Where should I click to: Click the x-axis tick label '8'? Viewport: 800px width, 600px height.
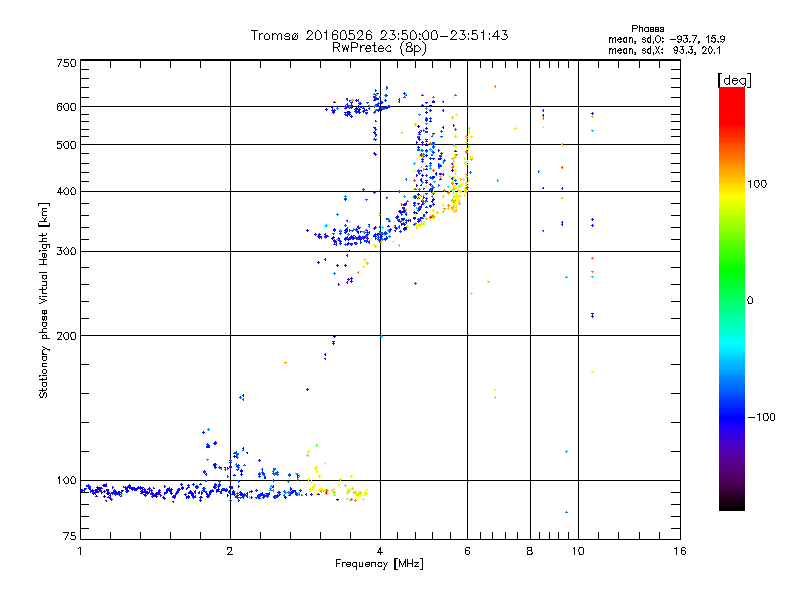pos(530,551)
